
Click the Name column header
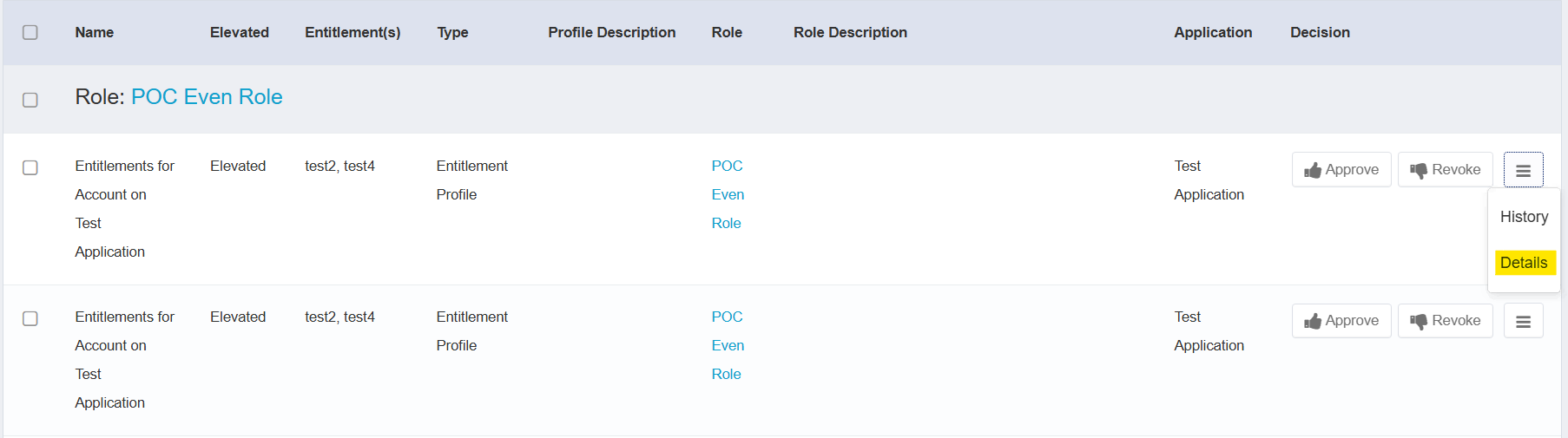pyautogui.click(x=94, y=32)
